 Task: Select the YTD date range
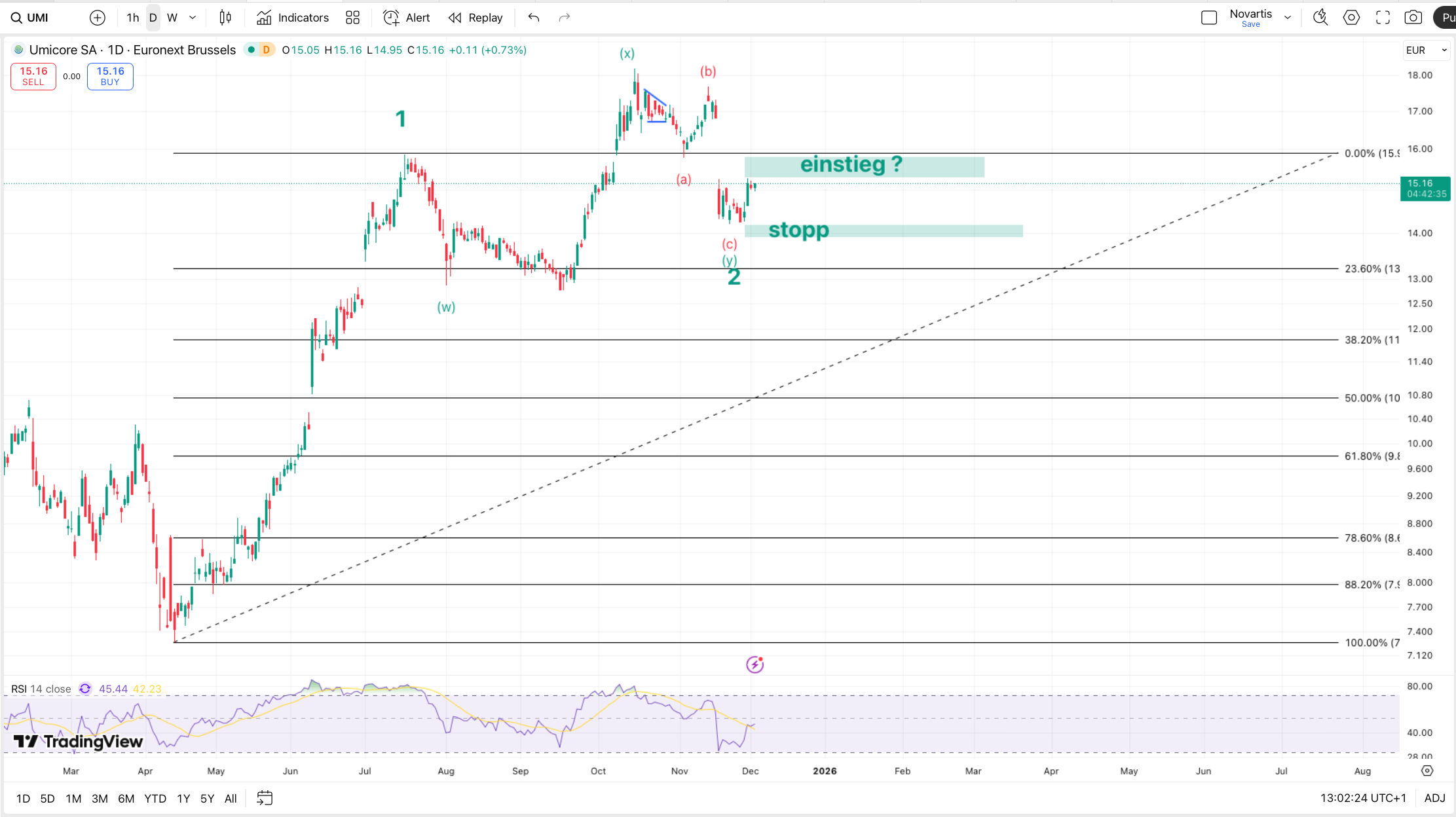155,798
